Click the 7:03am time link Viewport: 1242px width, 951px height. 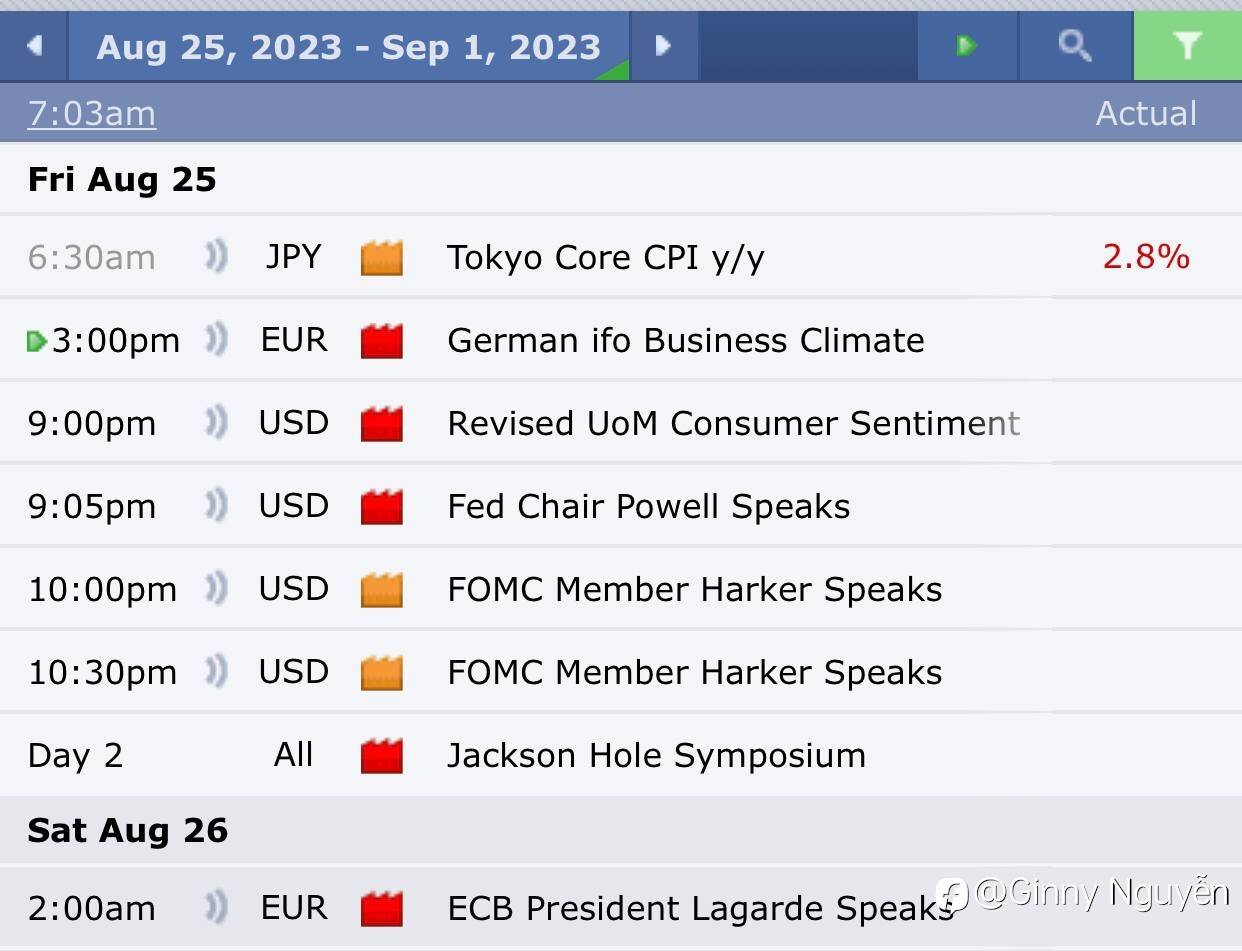point(92,114)
